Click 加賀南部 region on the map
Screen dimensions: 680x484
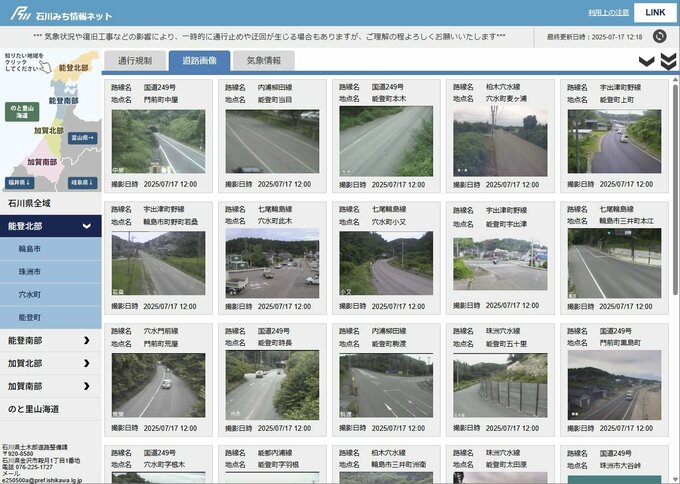pos(42,162)
